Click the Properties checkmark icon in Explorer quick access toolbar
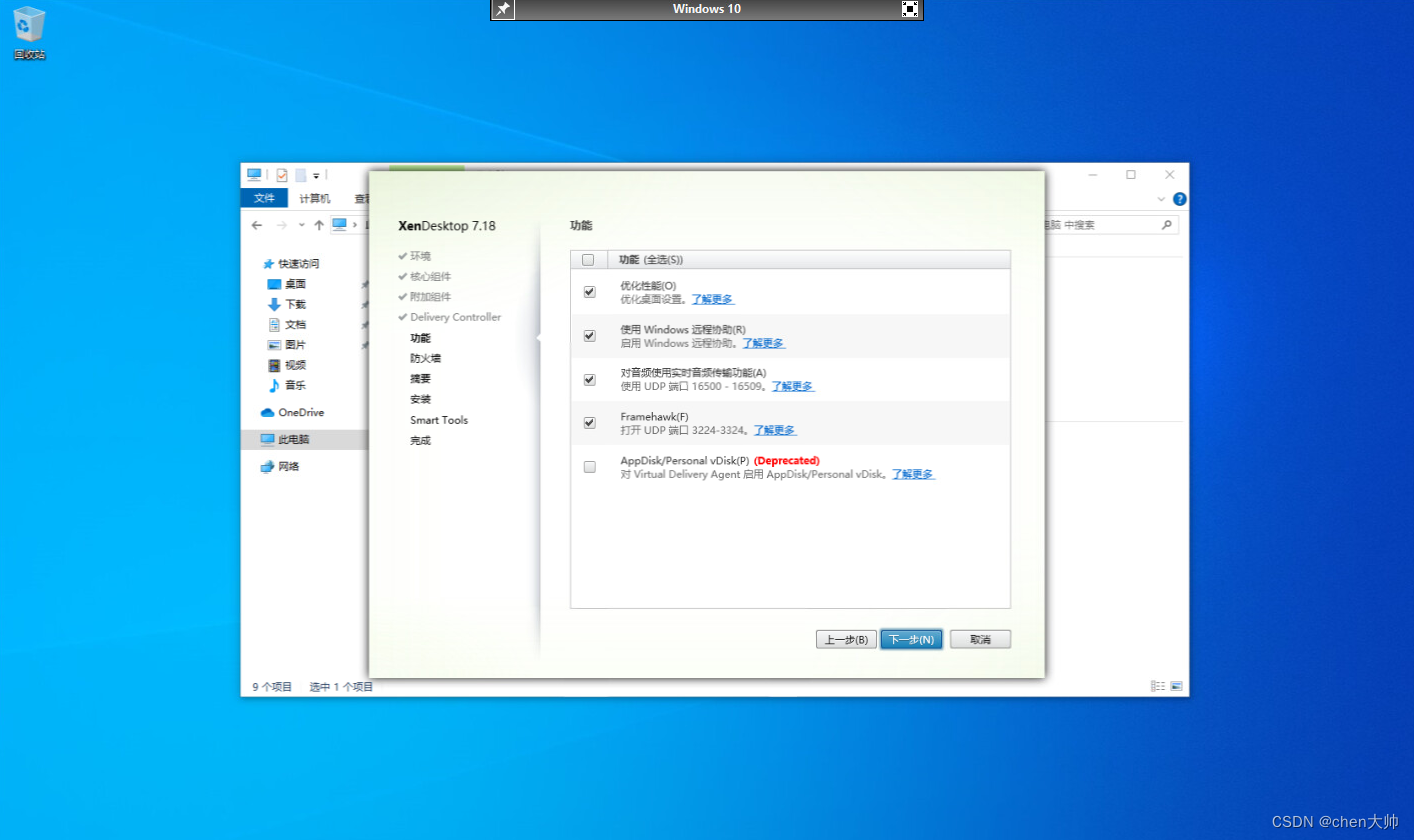 [282, 175]
